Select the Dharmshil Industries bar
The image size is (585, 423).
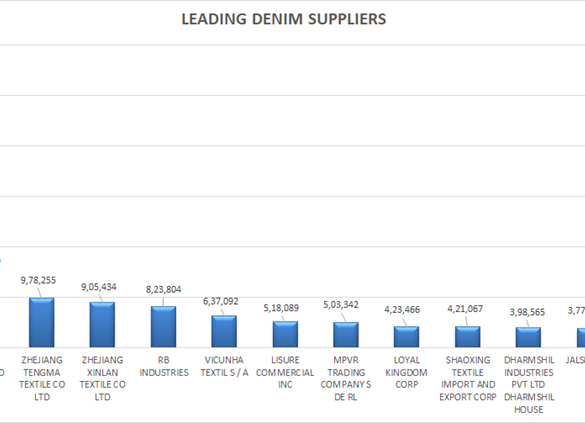528,337
